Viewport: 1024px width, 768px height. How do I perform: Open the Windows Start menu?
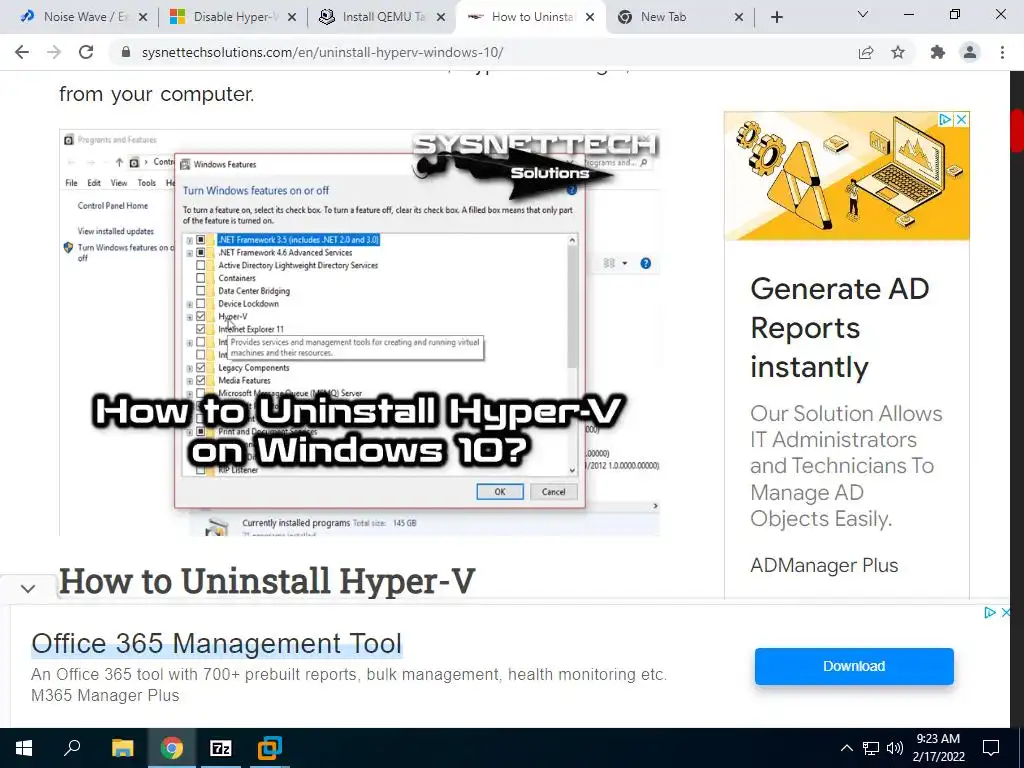[x=24, y=748]
